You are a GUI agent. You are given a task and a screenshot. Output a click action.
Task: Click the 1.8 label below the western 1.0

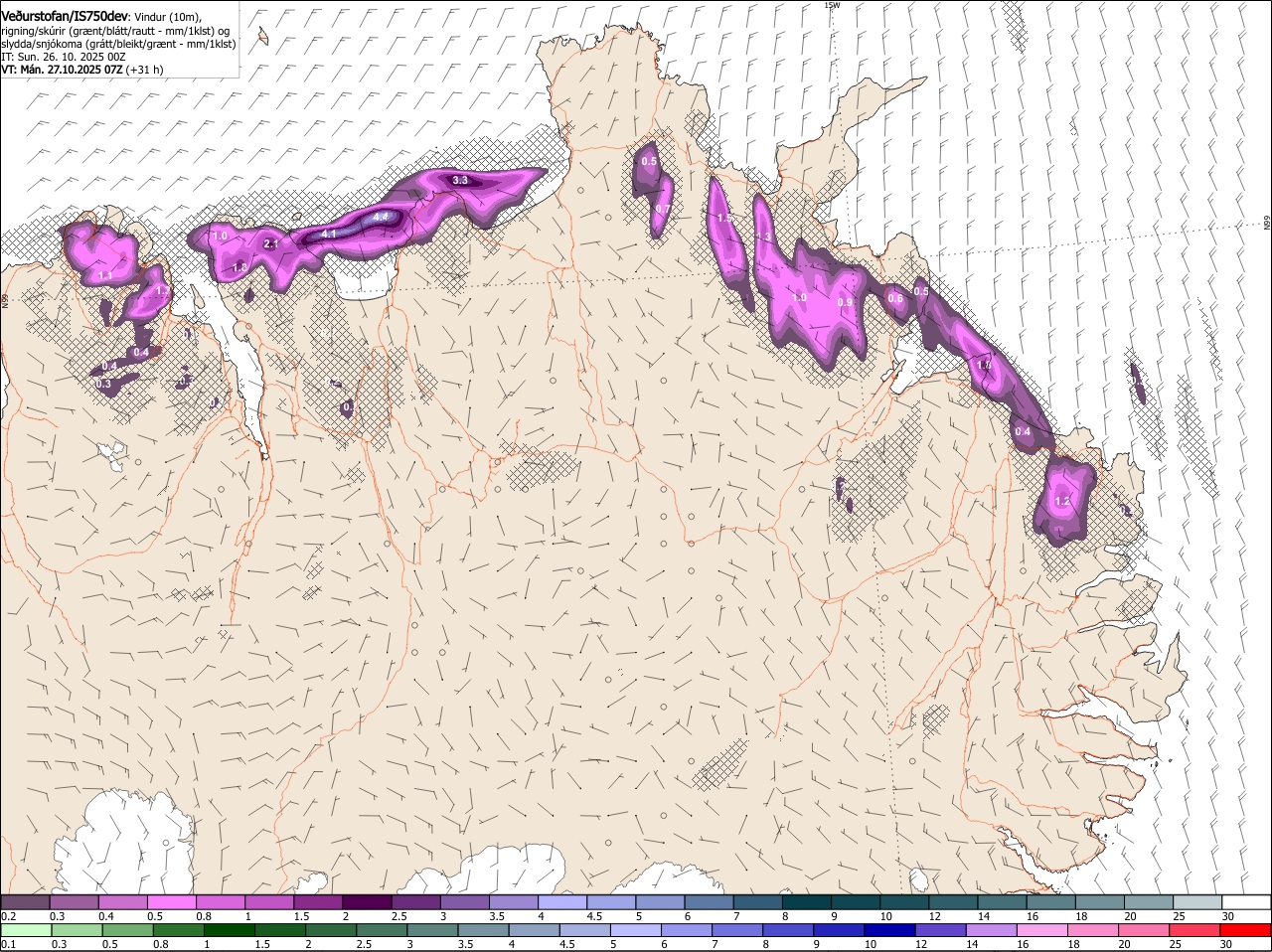(x=239, y=267)
